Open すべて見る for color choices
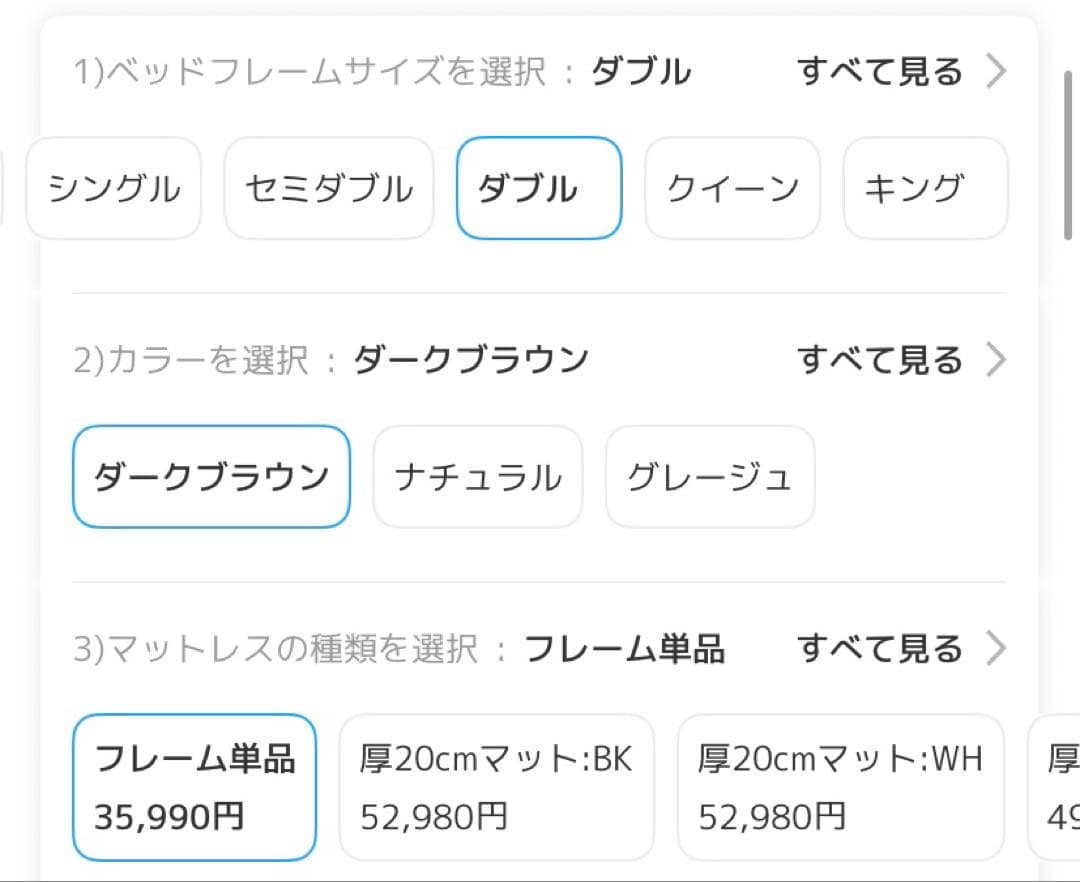1080x882 pixels. click(x=881, y=358)
